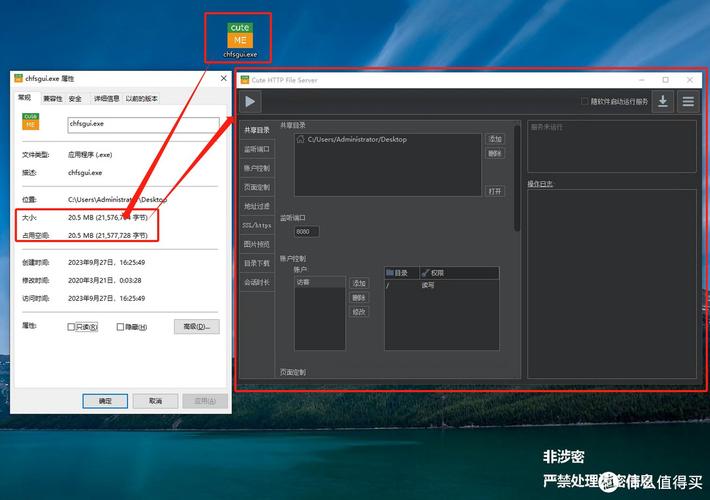Click 添加 beside the shared directory list
The image size is (710, 500).
495,139
